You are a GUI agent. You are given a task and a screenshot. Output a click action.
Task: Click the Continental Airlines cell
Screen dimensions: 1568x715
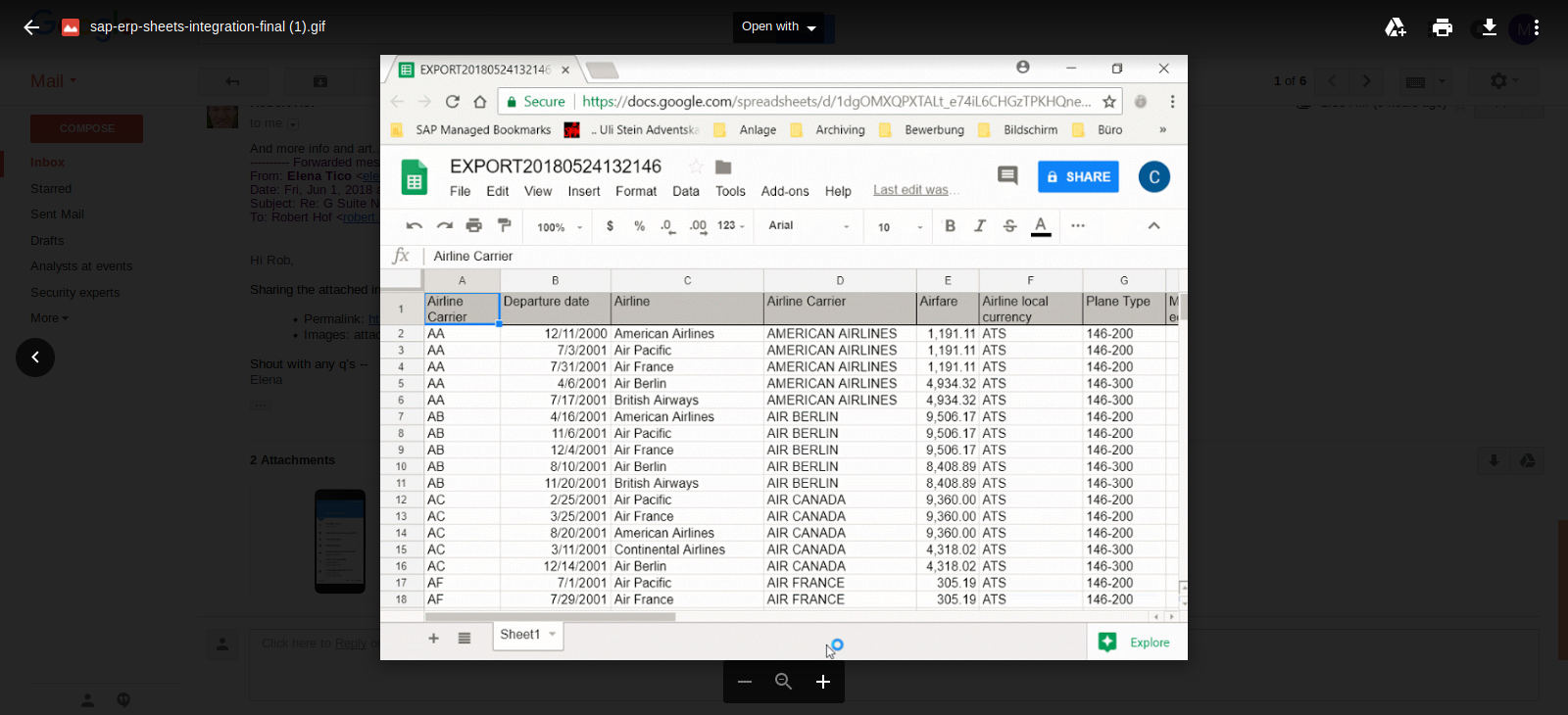[688, 550]
